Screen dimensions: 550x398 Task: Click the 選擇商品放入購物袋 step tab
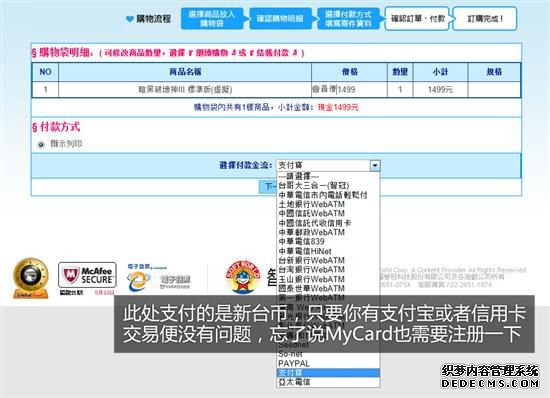coord(212,19)
